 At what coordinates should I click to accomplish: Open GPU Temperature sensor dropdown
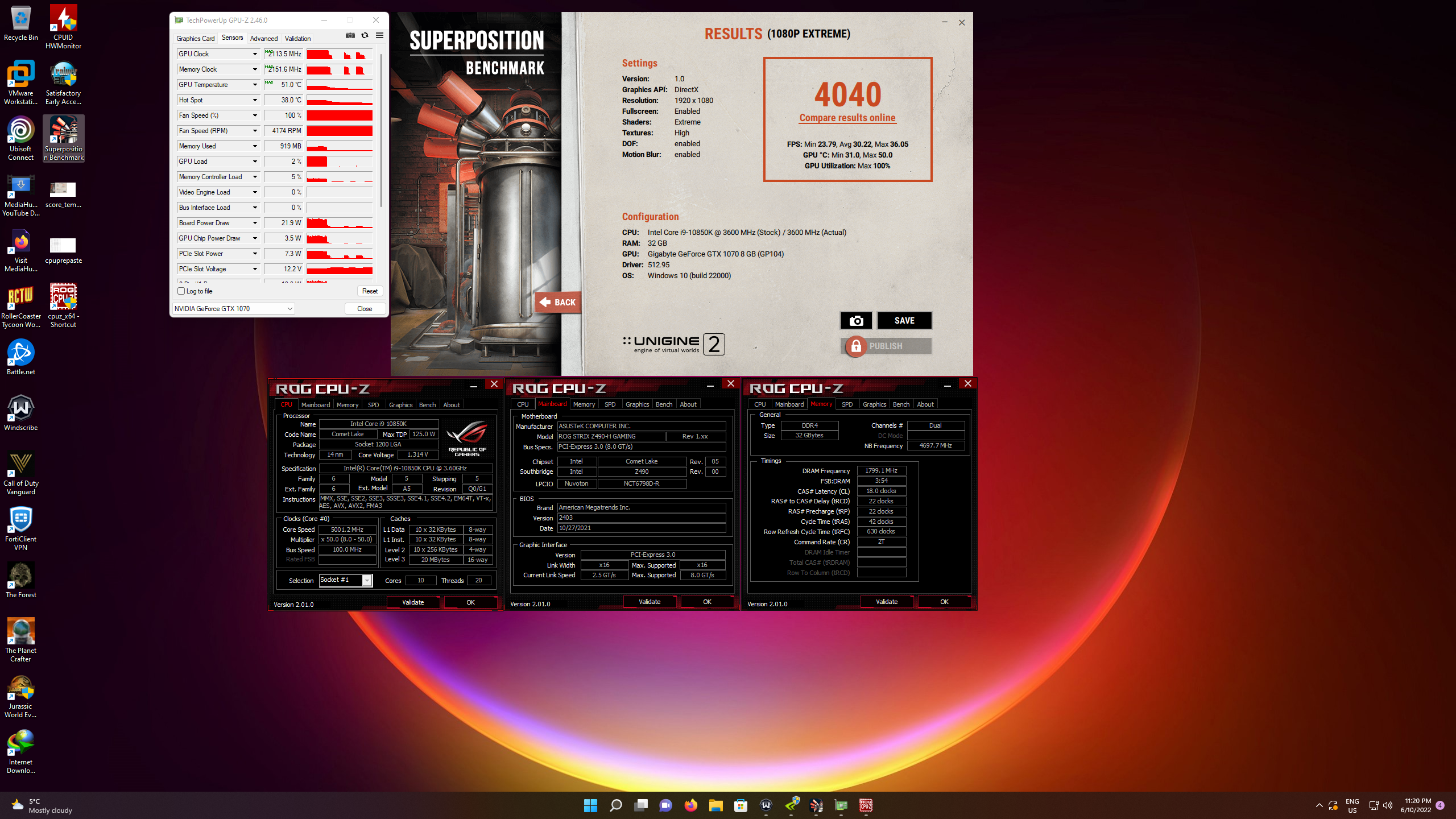pos(255,85)
